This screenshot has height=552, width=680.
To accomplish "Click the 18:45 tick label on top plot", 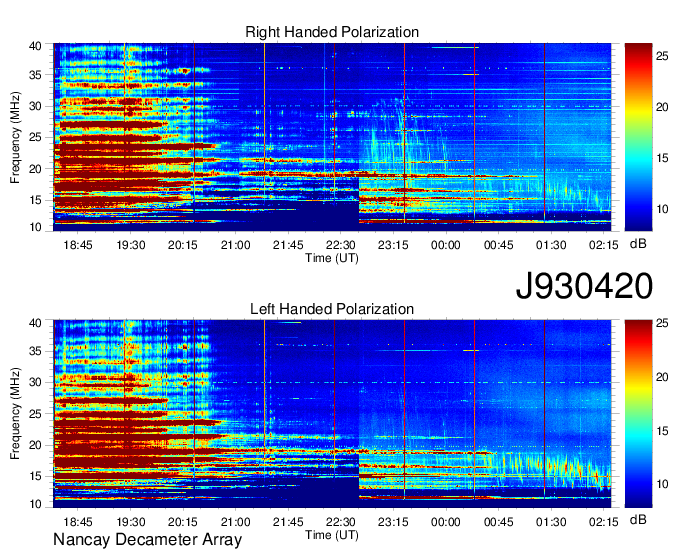I will 78,245.
